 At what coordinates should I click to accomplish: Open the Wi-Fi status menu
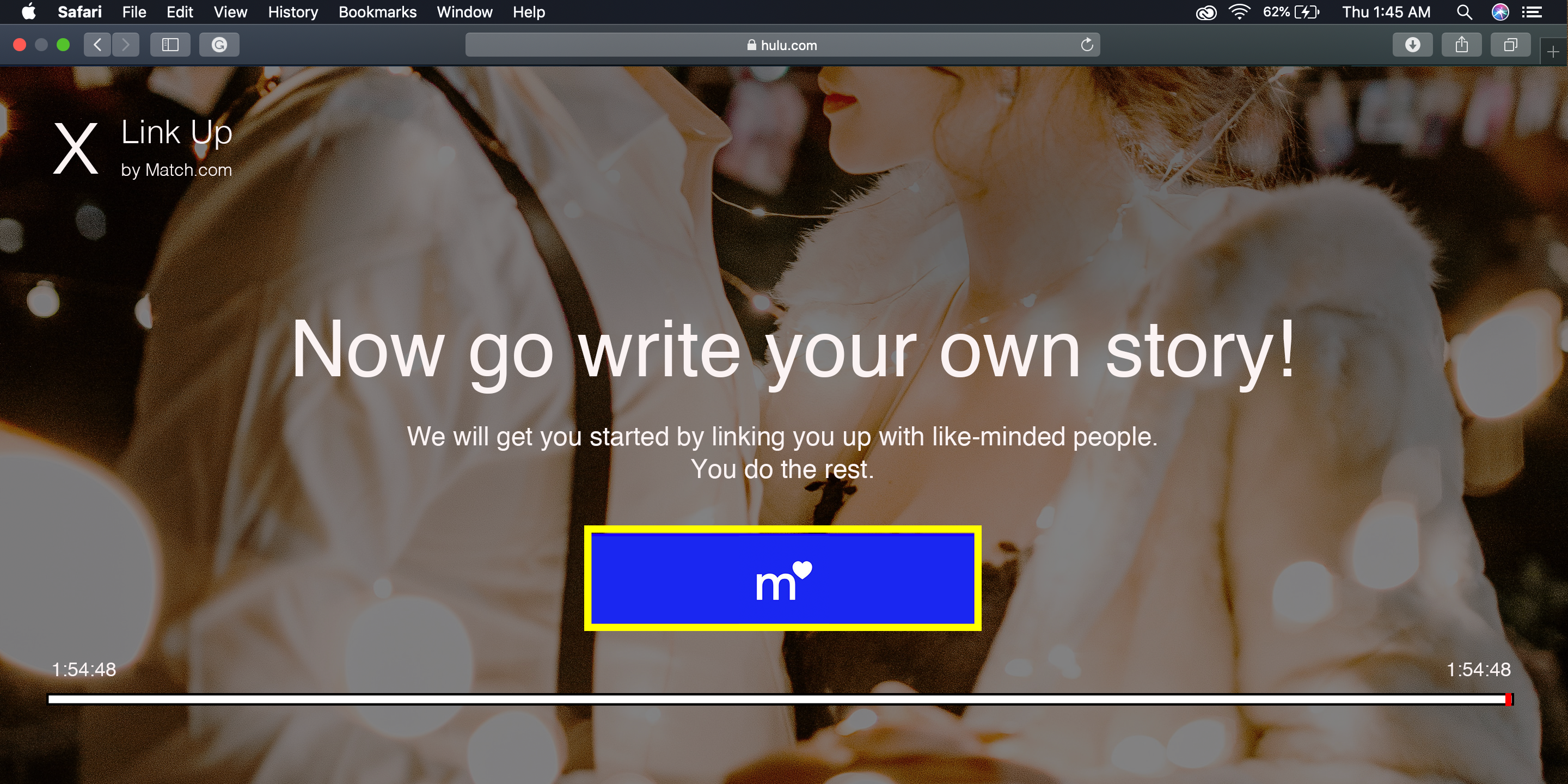1239,12
